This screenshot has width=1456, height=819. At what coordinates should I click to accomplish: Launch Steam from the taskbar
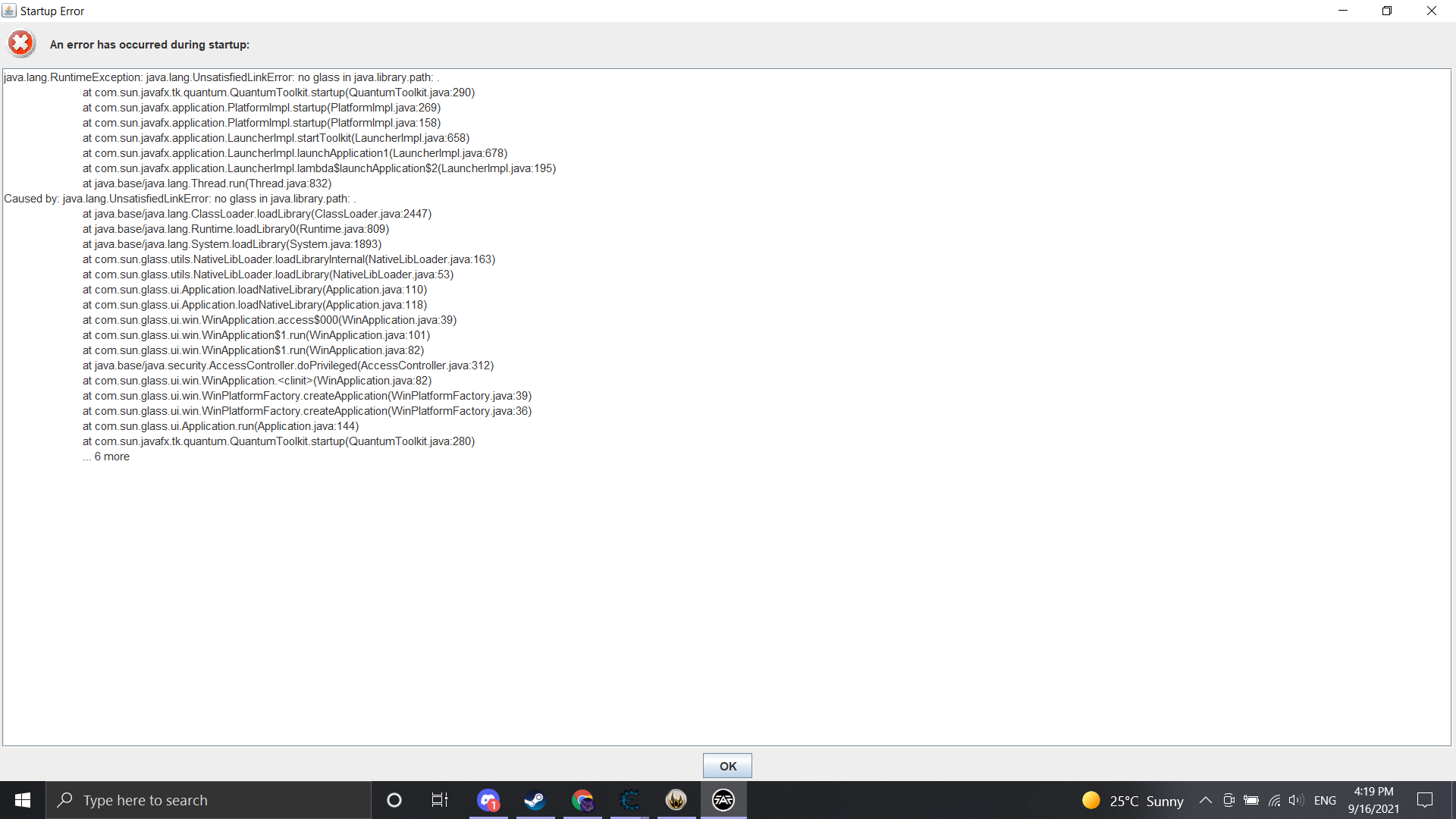coord(535,800)
